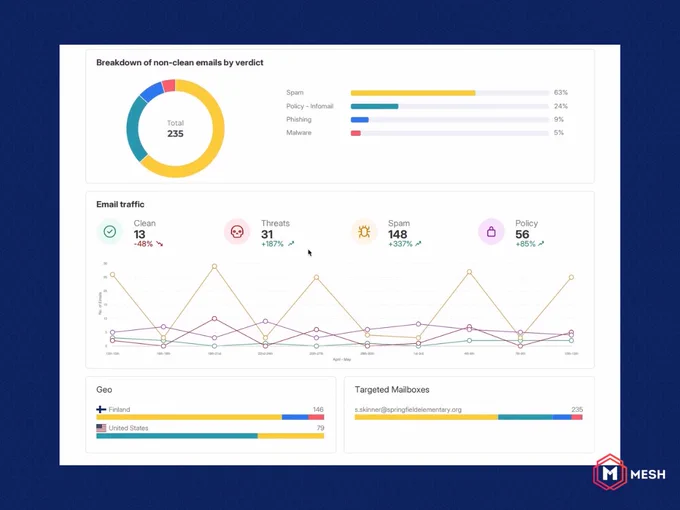Click the 'Total 235' donut center label
This screenshot has width=680, height=510.
(175, 129)
